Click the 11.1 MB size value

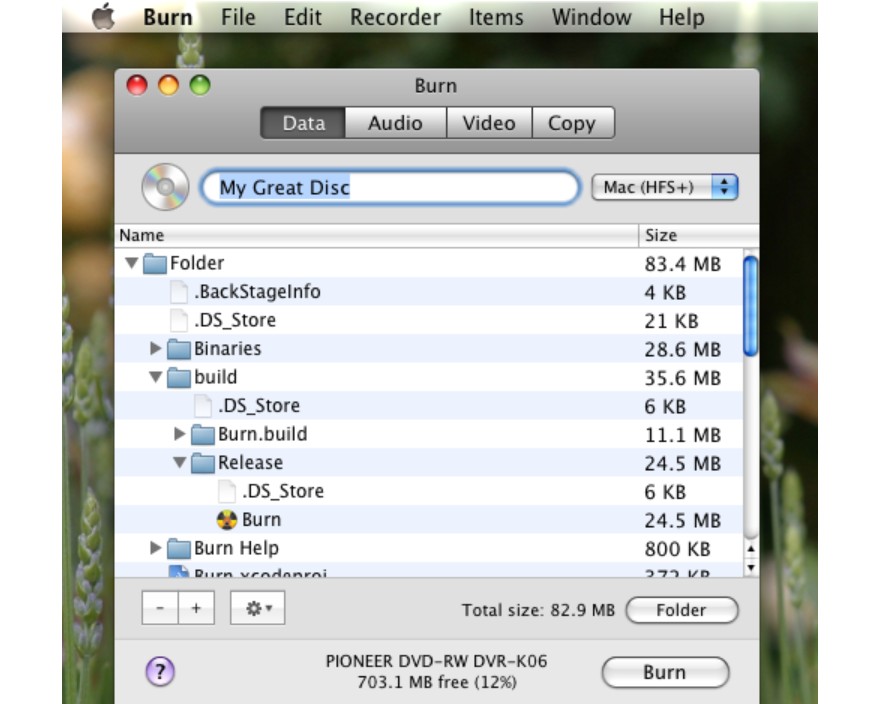click(682, 435)
